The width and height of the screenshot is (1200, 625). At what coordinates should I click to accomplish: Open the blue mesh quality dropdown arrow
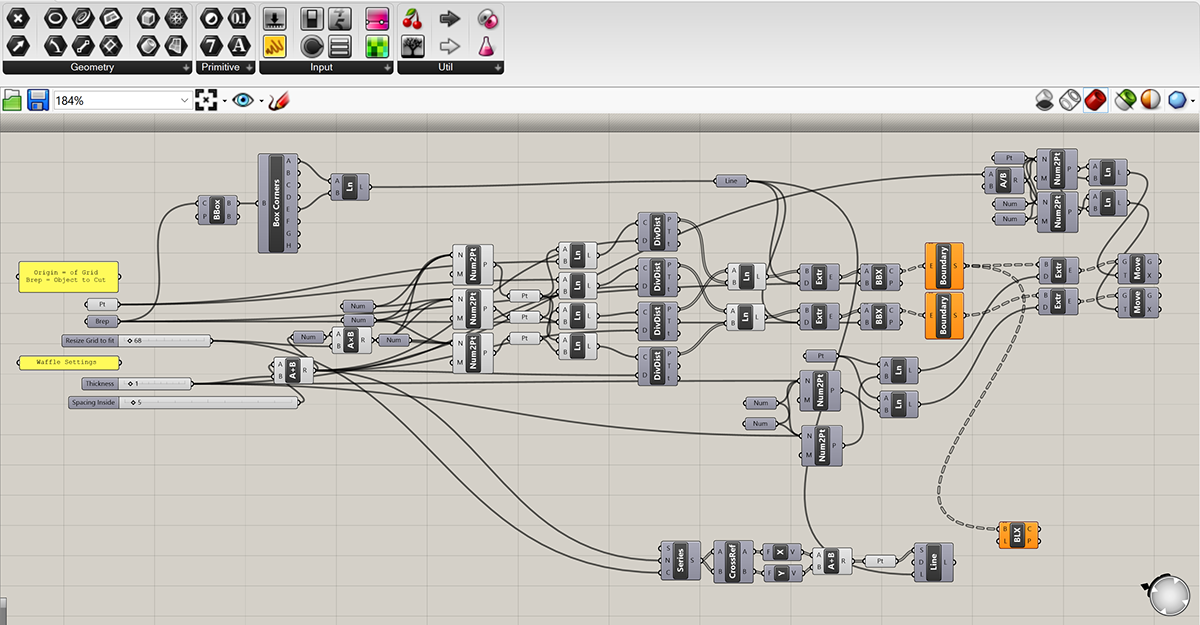[1193, 100]
